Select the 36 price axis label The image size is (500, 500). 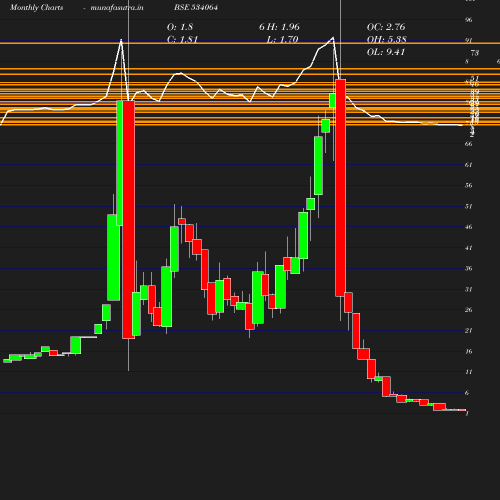468,268
